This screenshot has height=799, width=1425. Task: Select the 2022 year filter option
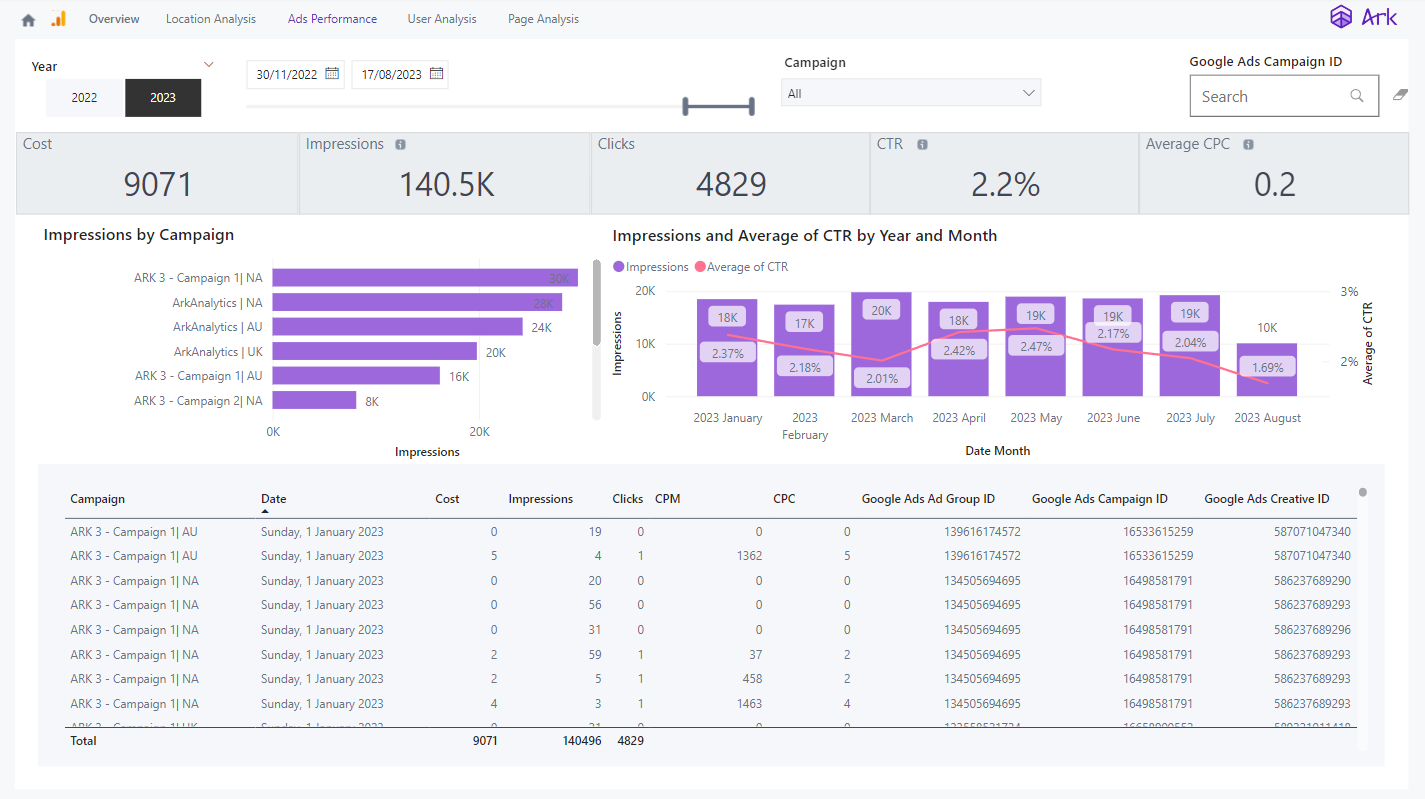pos(85,97)
